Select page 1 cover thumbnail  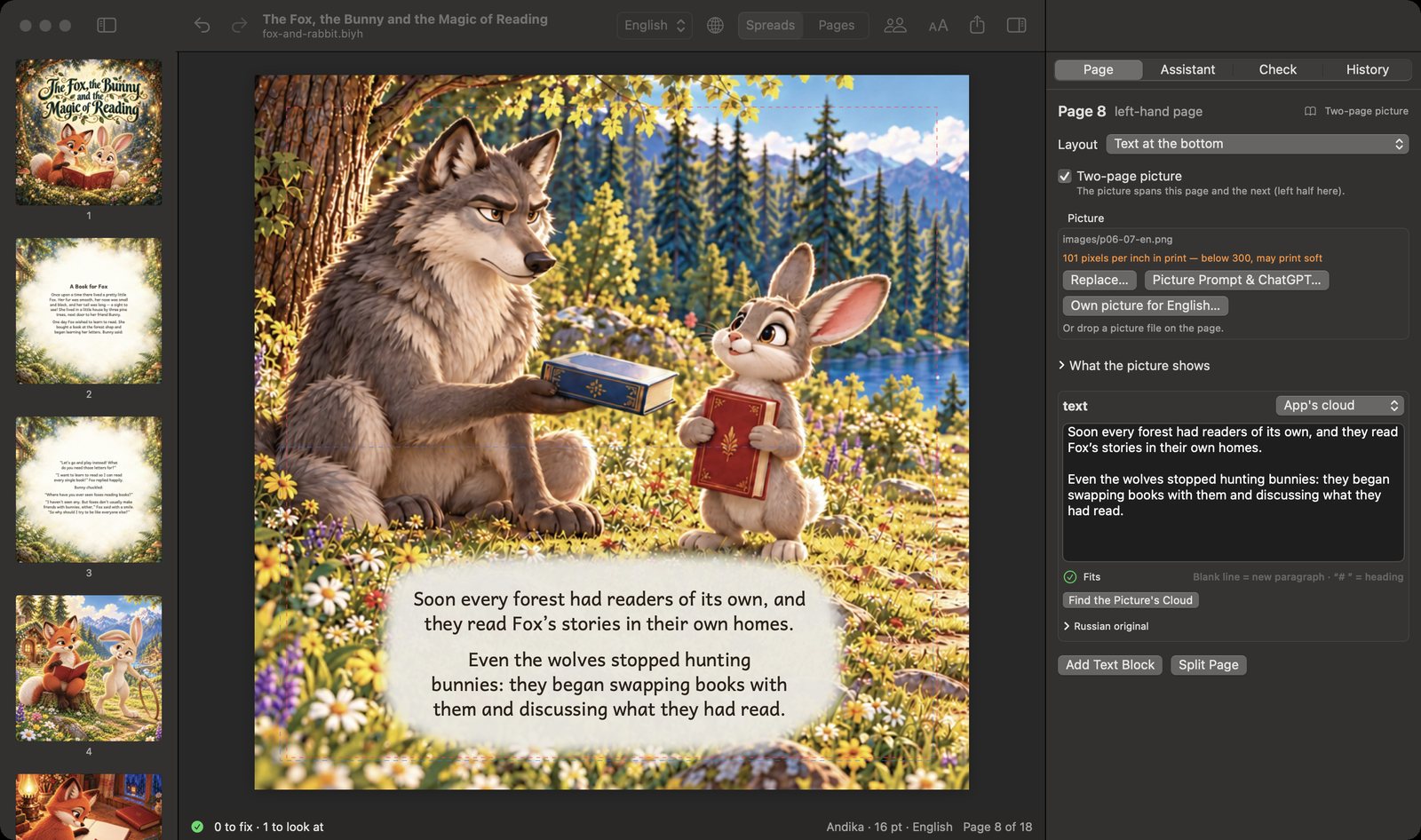(x=89, y=132)
